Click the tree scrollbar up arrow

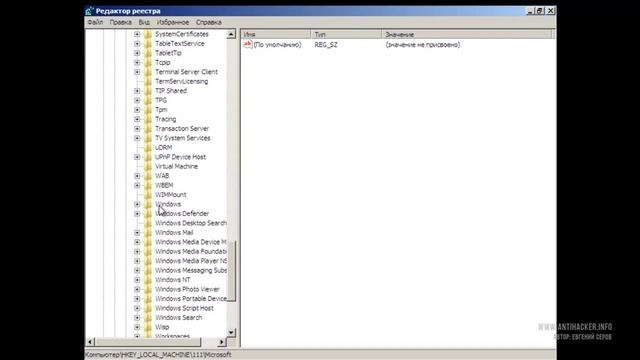231,34
